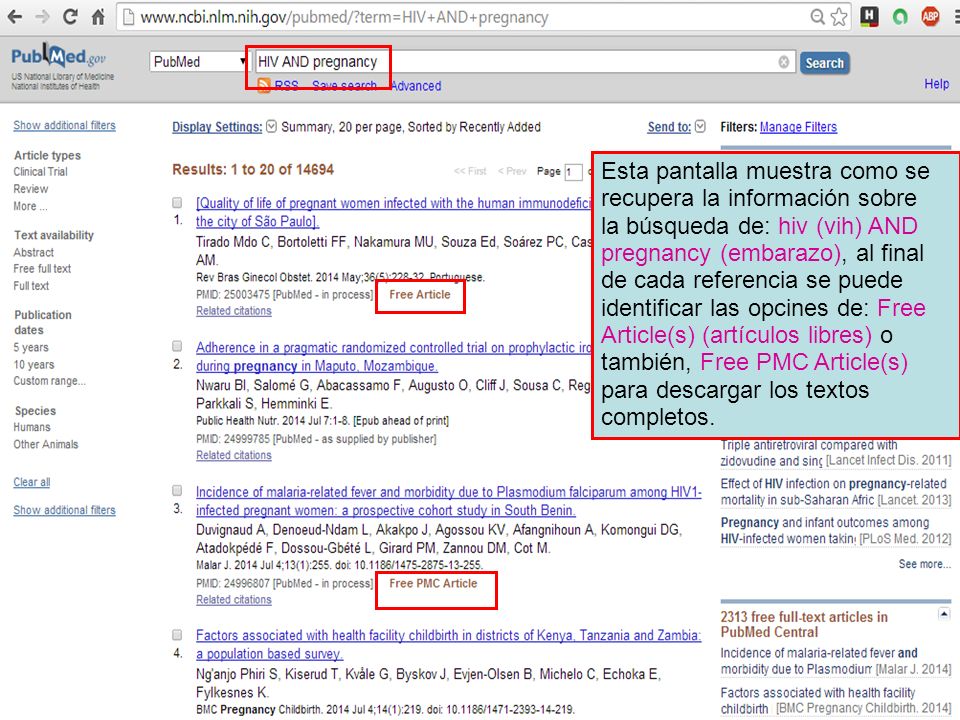Open sidebar Incidence of malaria-related fever Malar J link
This screenshot has height=720, width=960.
(x=836, y=661)
